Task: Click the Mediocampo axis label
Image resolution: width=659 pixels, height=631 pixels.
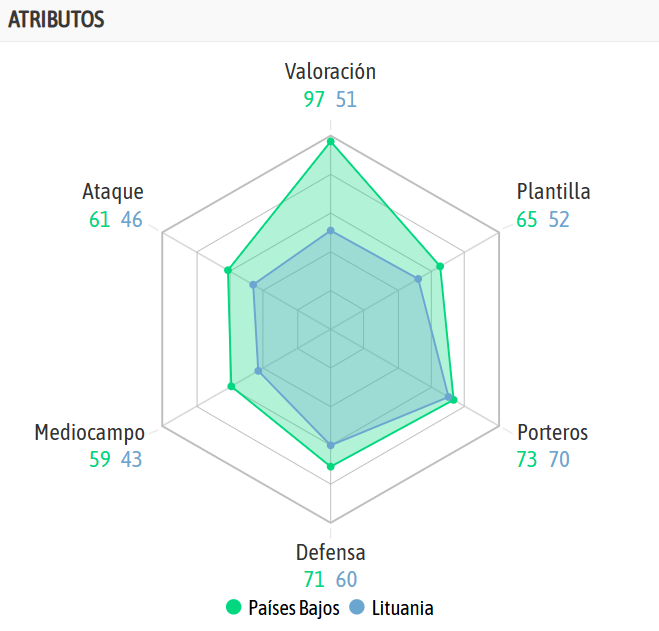Action: (x=89, y=433)
